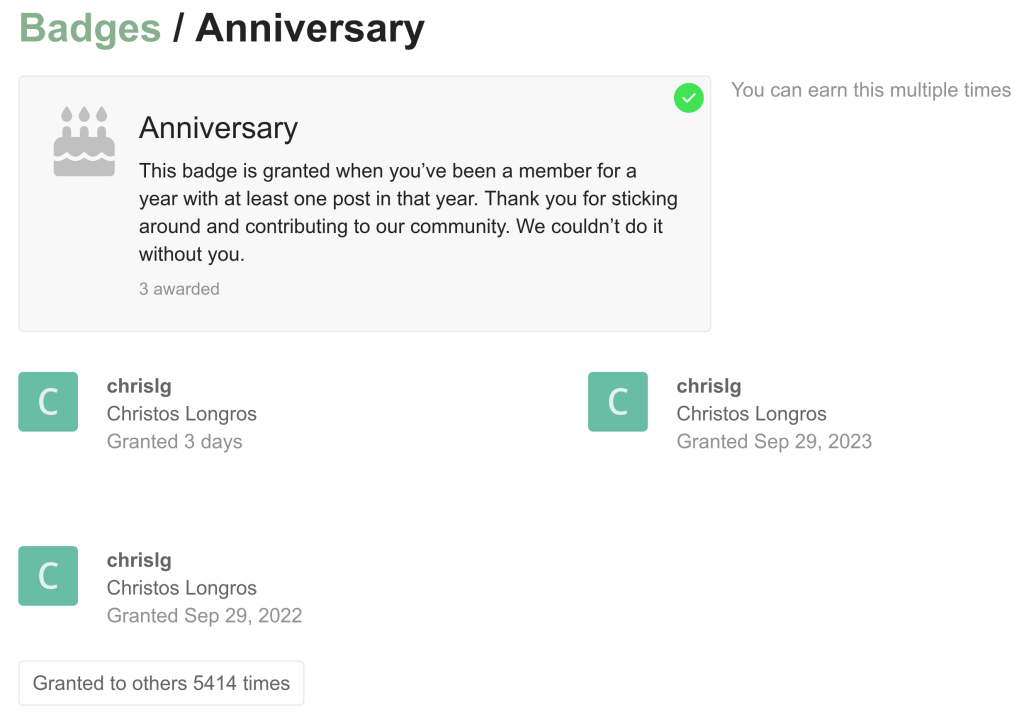Click chrislg username granted 3 days ago
1024x714 pixels.
tap(139, 386)
